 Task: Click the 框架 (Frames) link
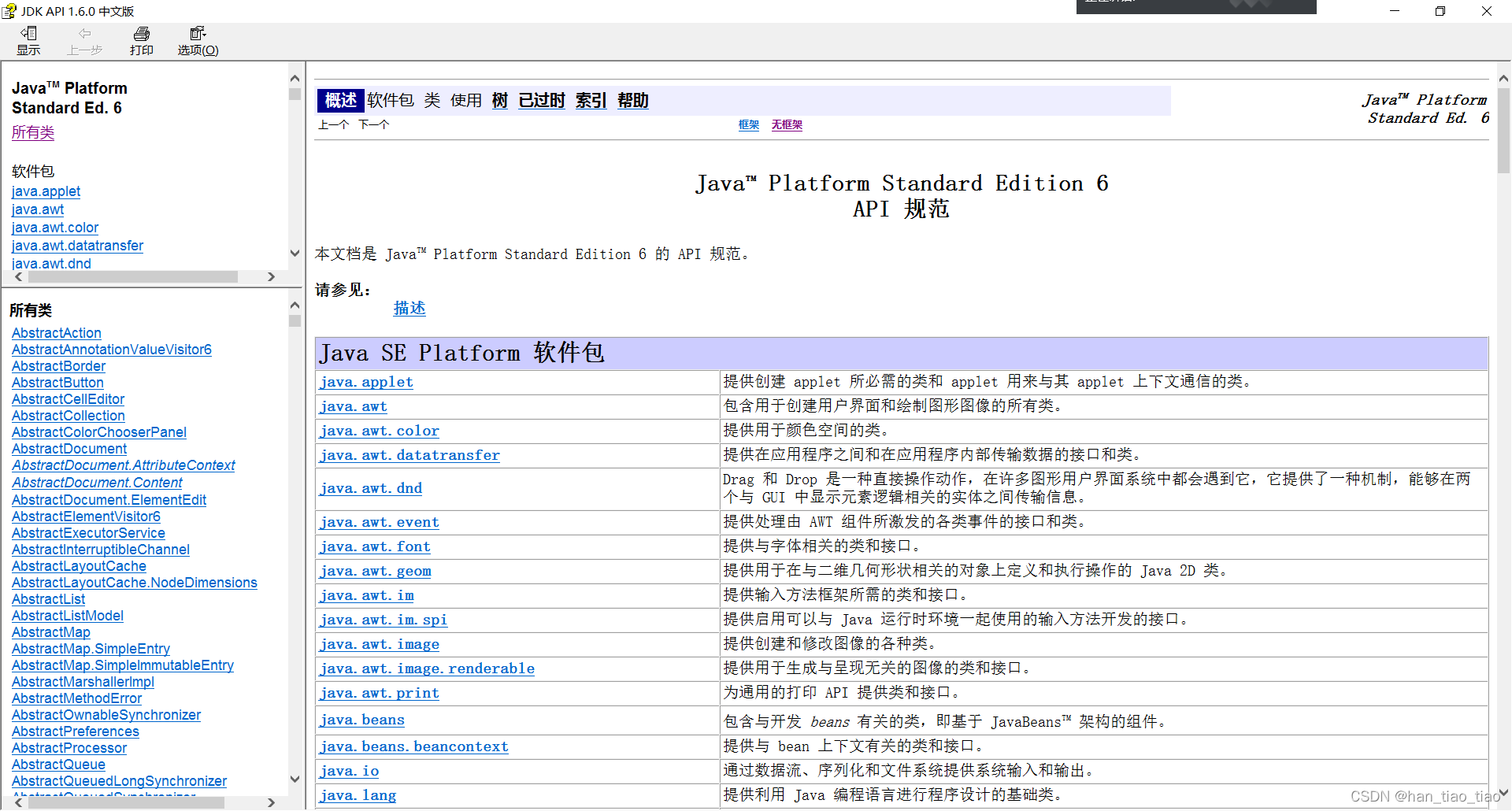tap(749, 125)
